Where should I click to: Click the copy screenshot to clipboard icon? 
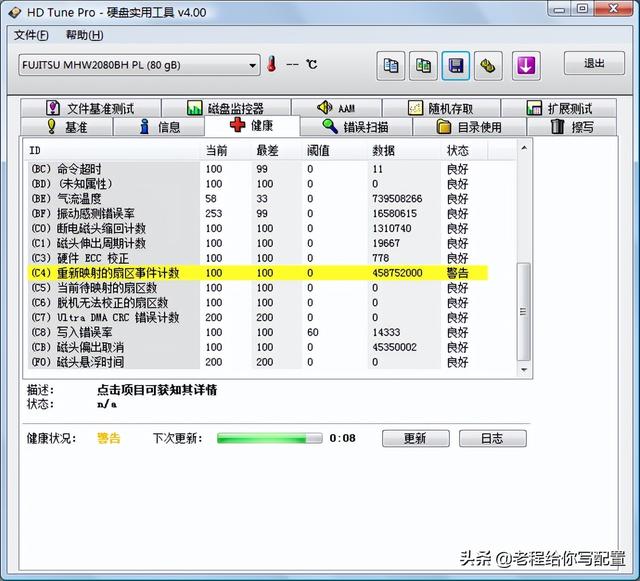[x=423, y=65]
